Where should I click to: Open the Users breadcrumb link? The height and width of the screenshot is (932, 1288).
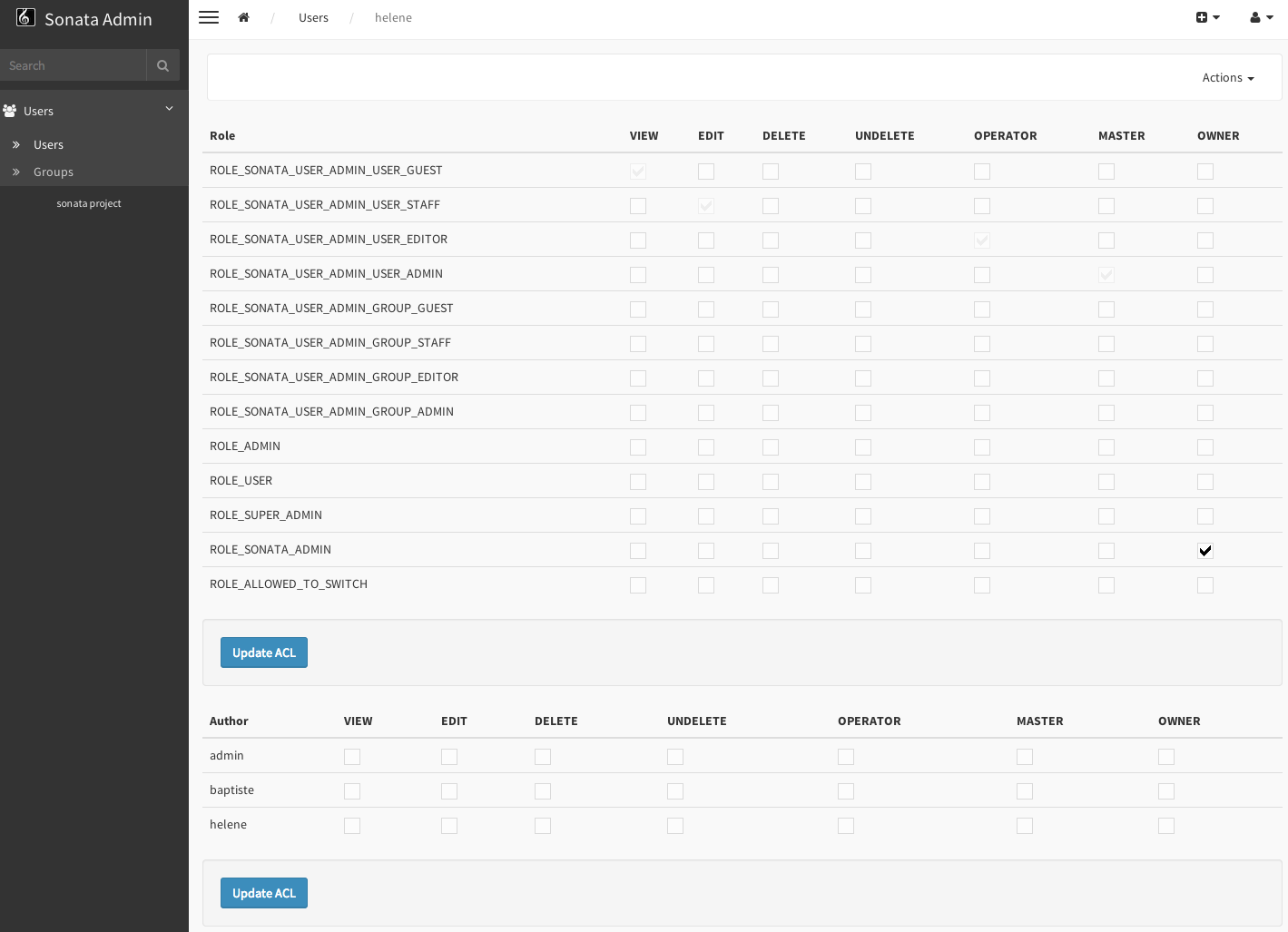(313, 17)
